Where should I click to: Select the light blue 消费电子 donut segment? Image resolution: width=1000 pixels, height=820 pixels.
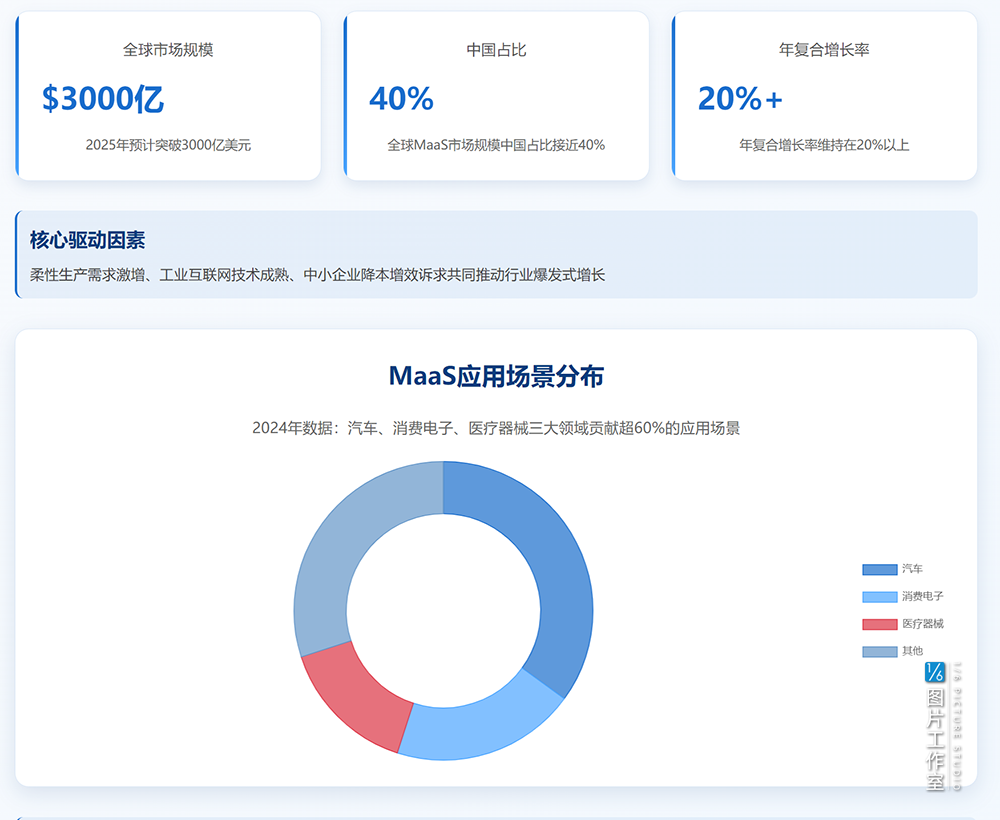[481, 722]
